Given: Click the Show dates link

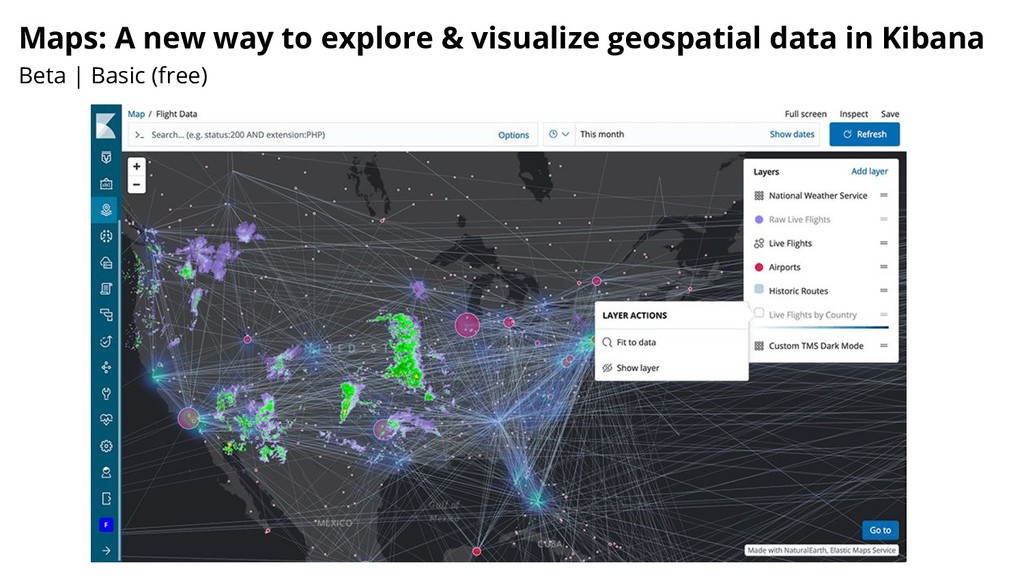Looking at the screenshot, I should point(792,134).
